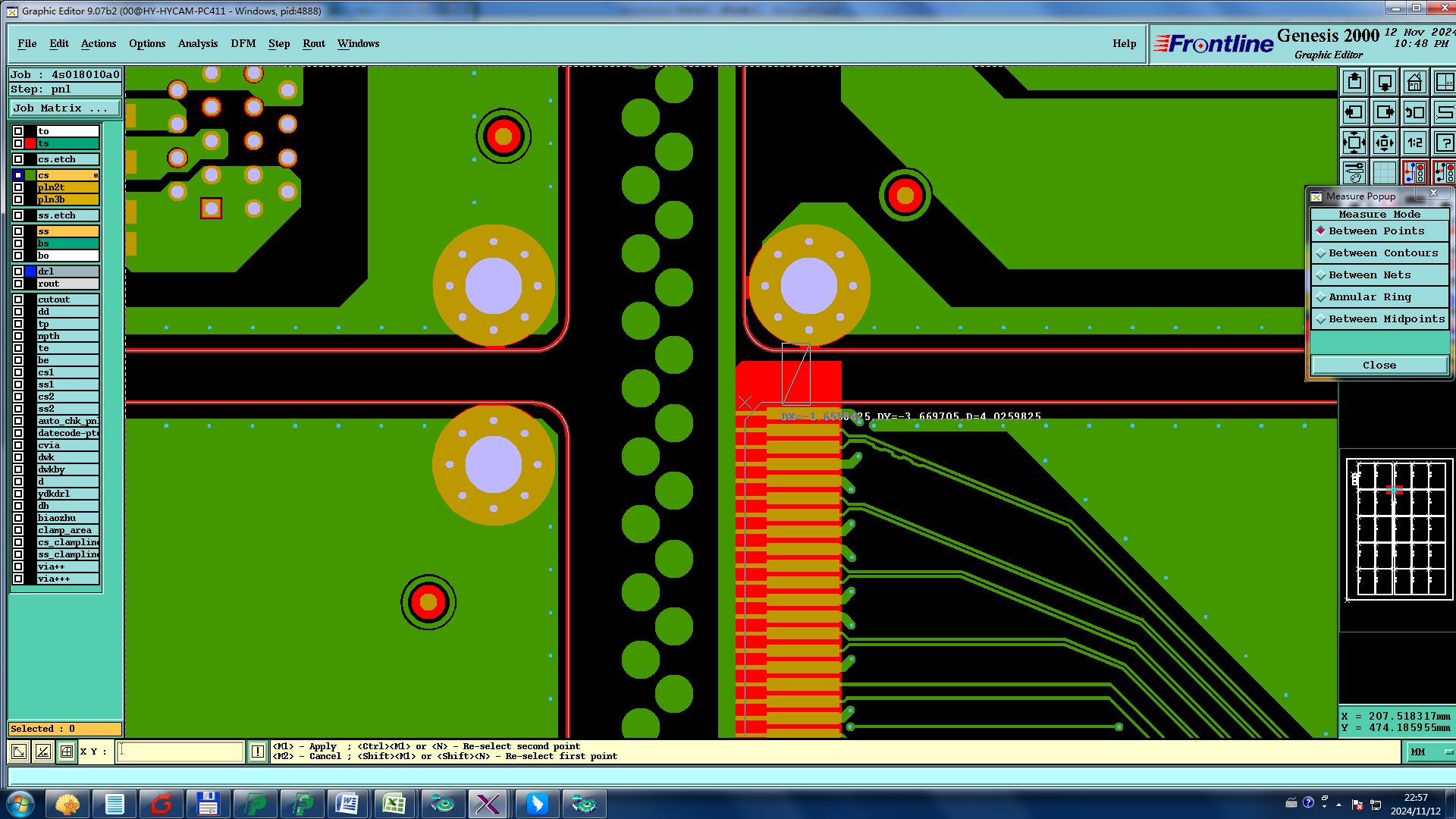The height and width of the screenshot is (819, 1456).
Task: Click the exclamation mark icon near coordinate field
Action: coord(258,752)
